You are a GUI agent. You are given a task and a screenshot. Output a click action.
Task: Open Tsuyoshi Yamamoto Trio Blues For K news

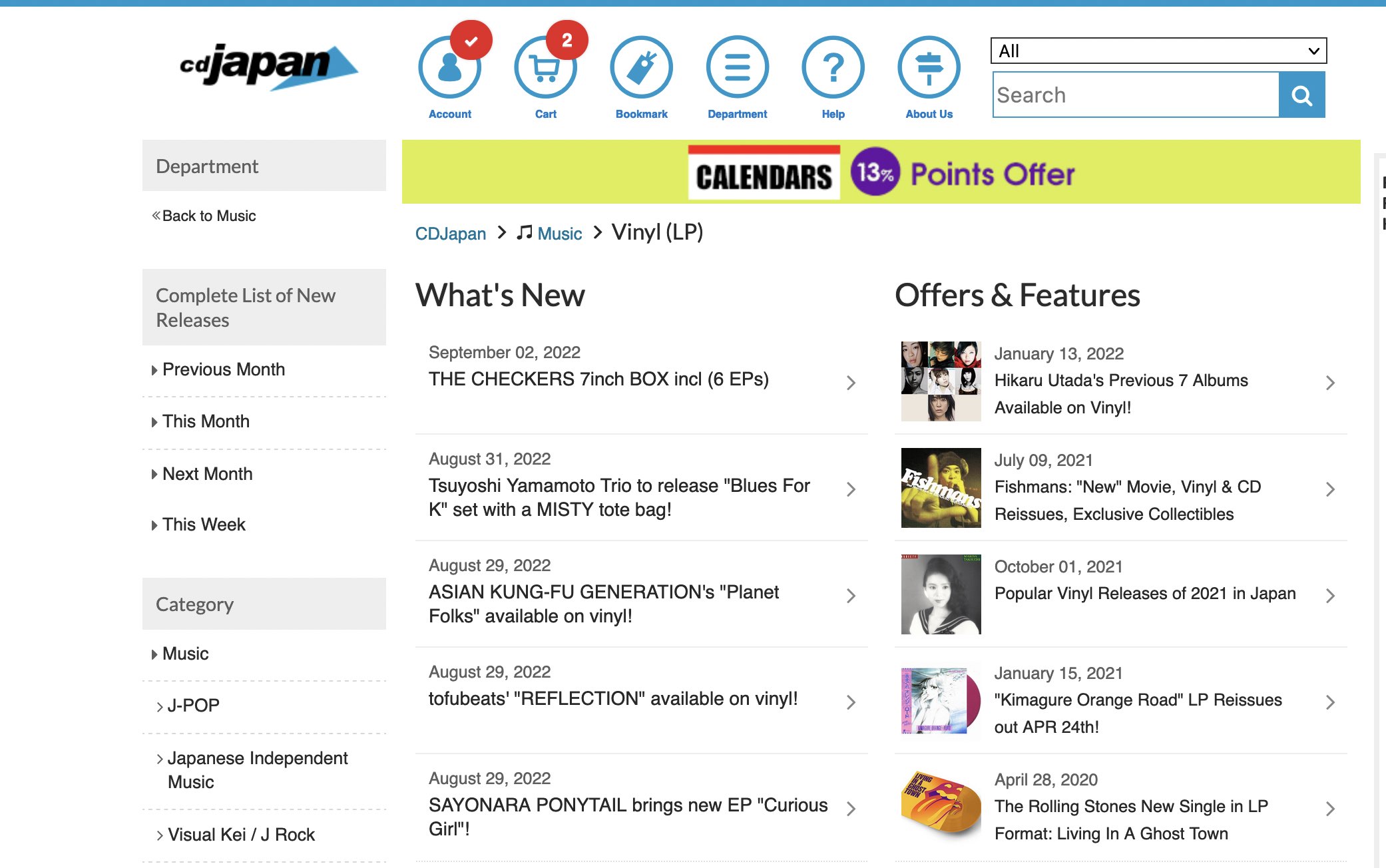(x=619, y=497)
